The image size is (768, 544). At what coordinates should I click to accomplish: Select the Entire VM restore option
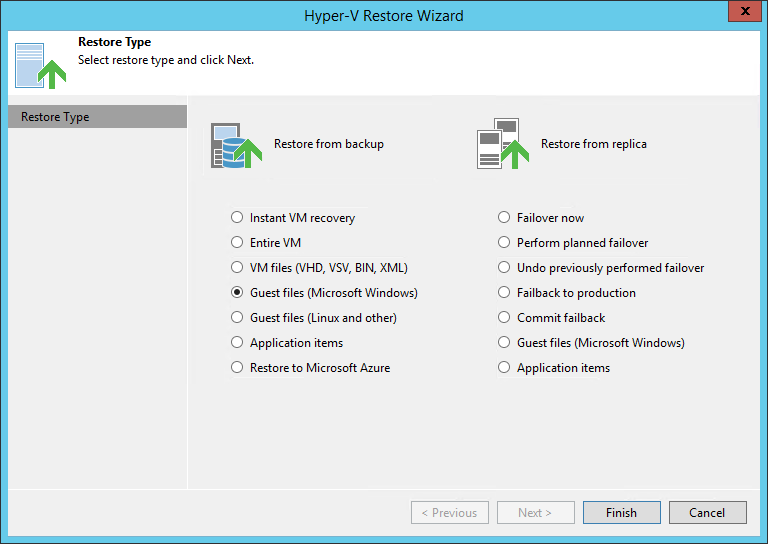[237, 243]
